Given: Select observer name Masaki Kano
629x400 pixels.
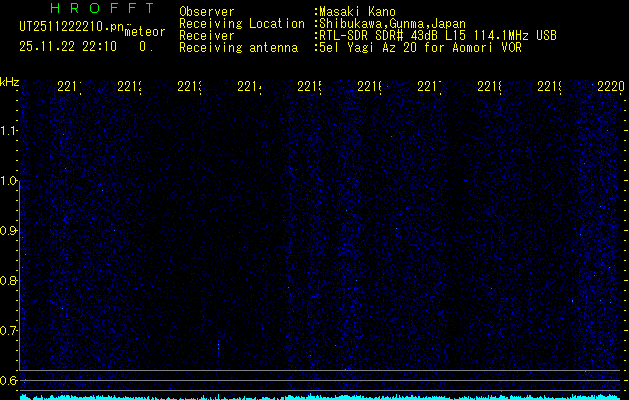Looking at the screenshot, I should click(357, 12).
